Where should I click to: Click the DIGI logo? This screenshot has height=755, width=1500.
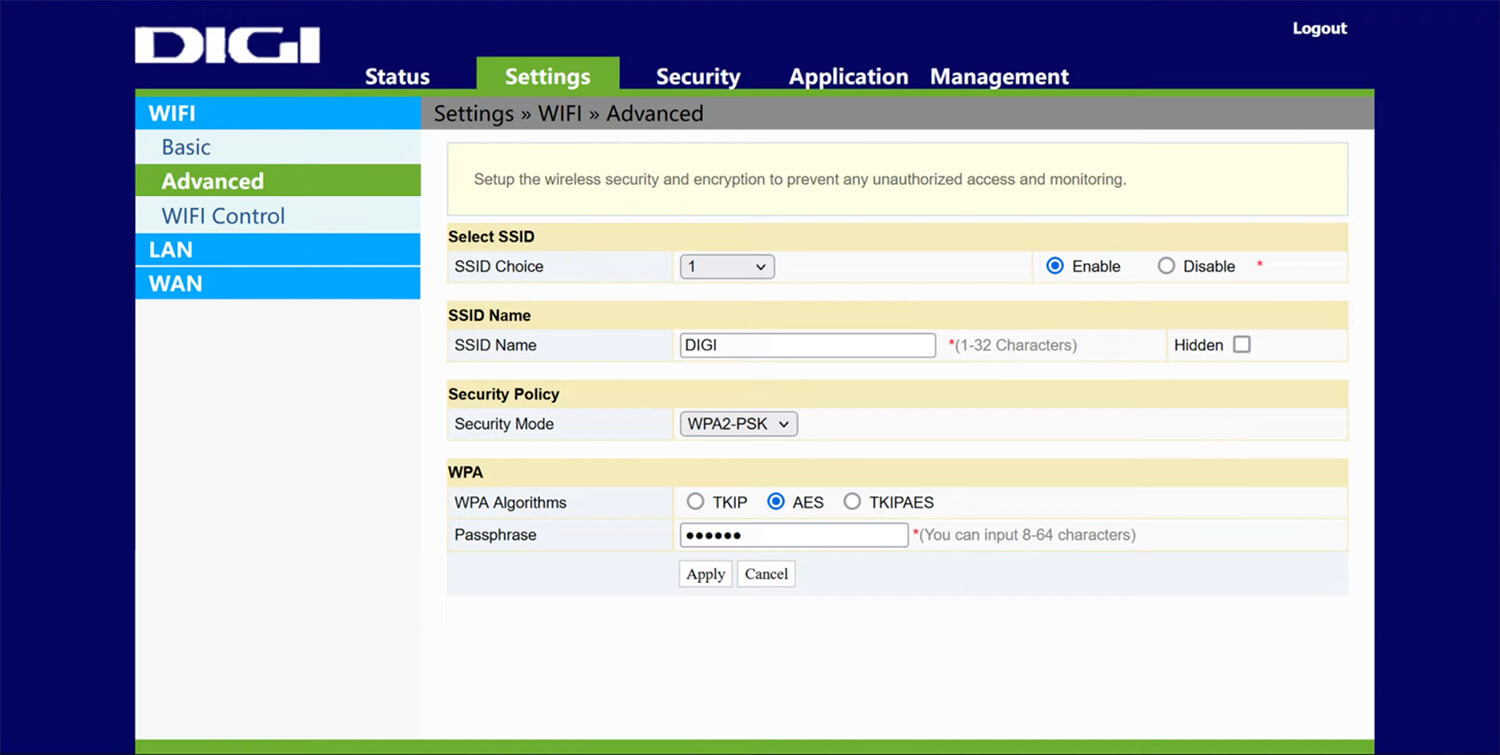[227, 46]
